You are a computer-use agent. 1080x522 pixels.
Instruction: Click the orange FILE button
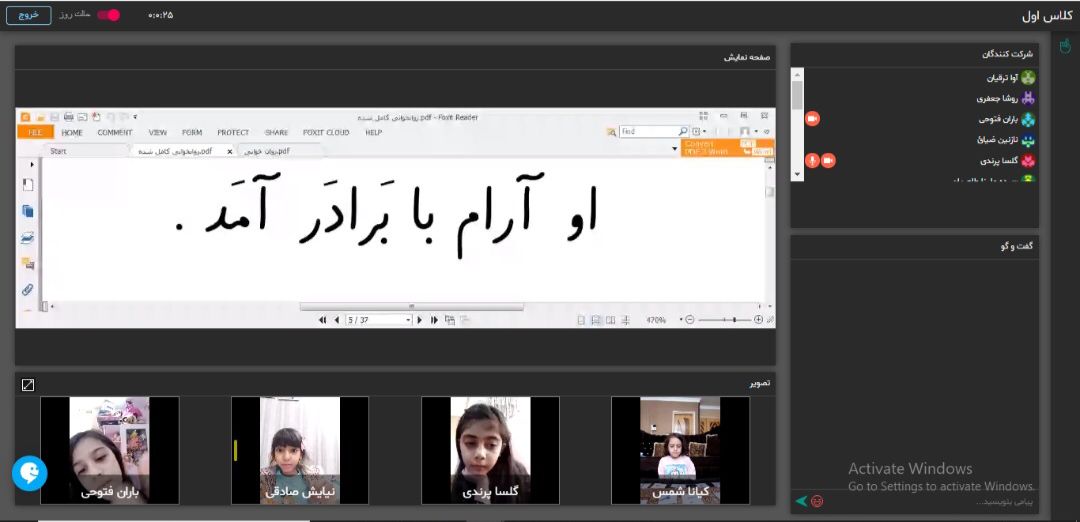click(x=35, y=132)
